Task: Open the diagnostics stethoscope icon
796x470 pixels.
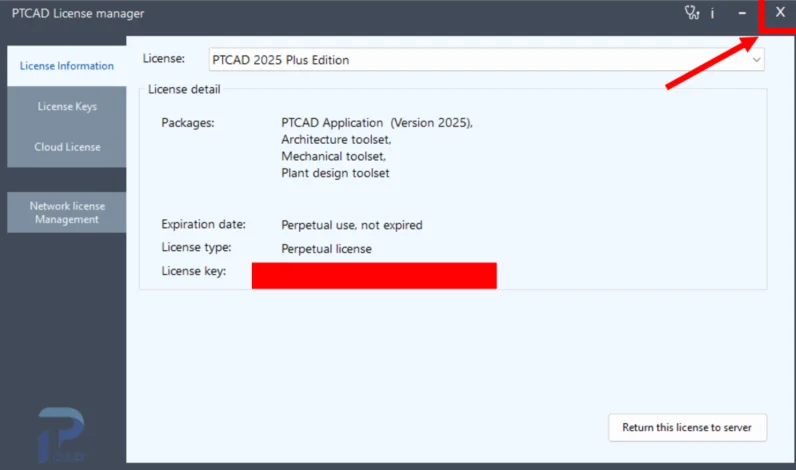Action: coord(692,13)
